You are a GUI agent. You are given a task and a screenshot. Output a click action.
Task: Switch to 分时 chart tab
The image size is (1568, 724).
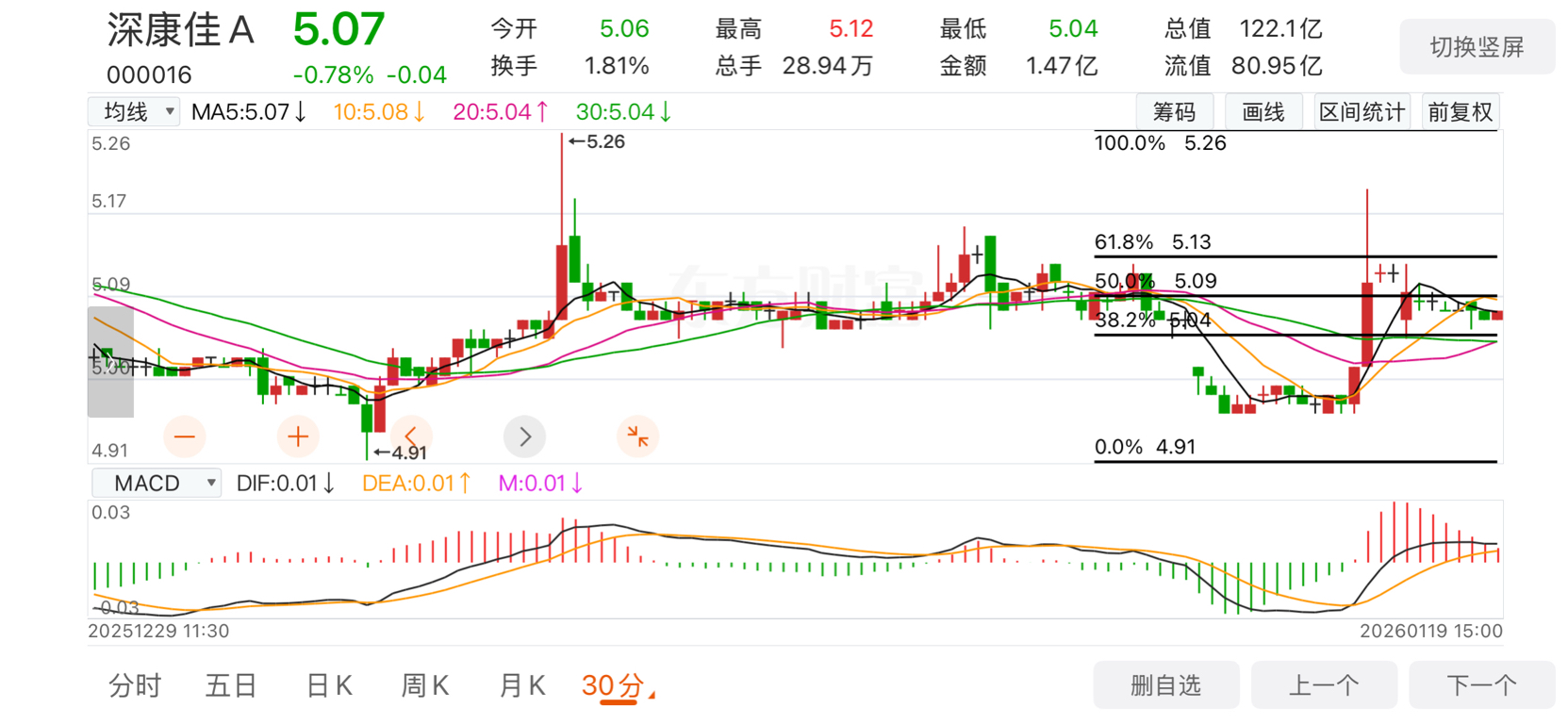tap(135, 686)
